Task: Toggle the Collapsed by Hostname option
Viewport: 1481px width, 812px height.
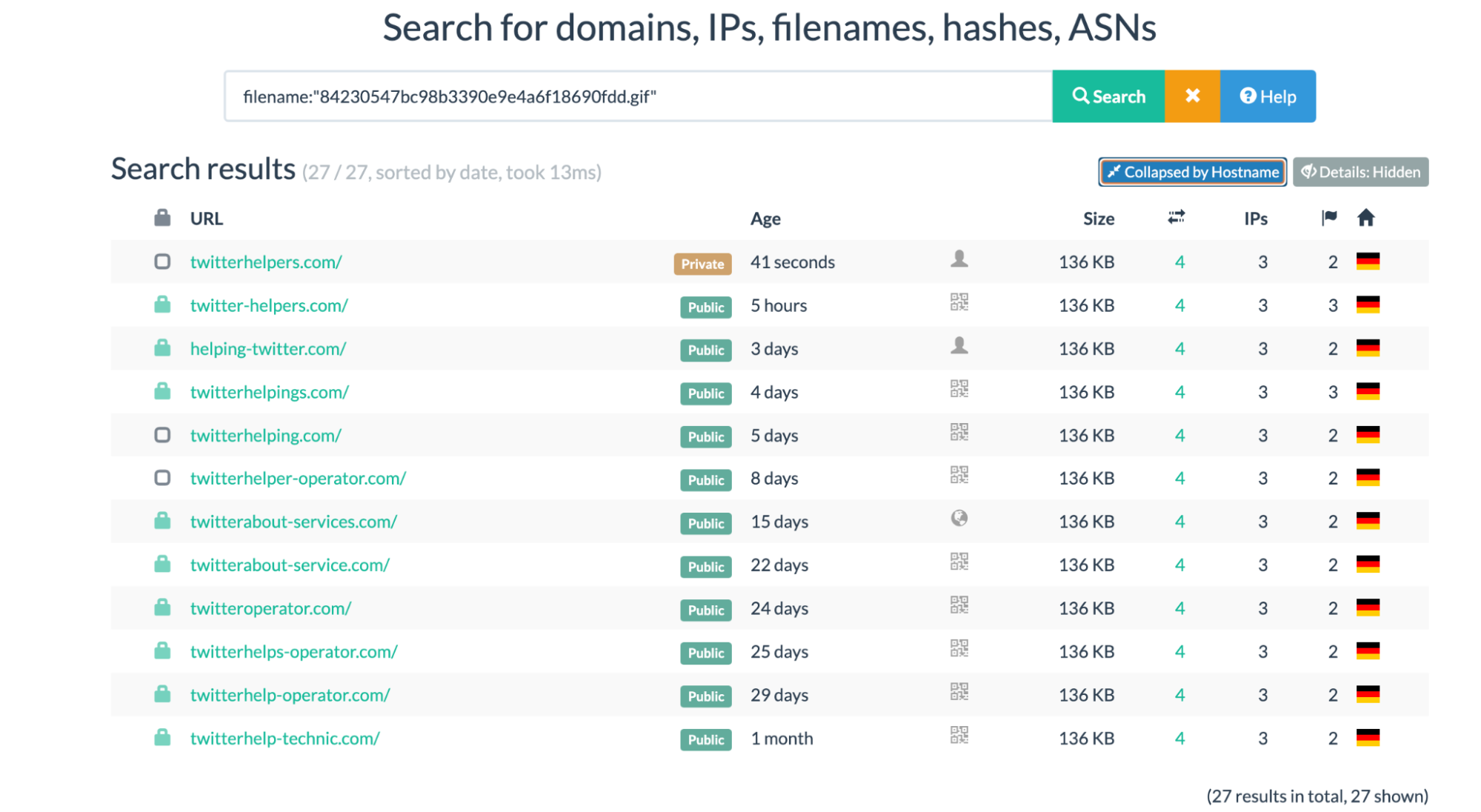Action: point(1191,171)
